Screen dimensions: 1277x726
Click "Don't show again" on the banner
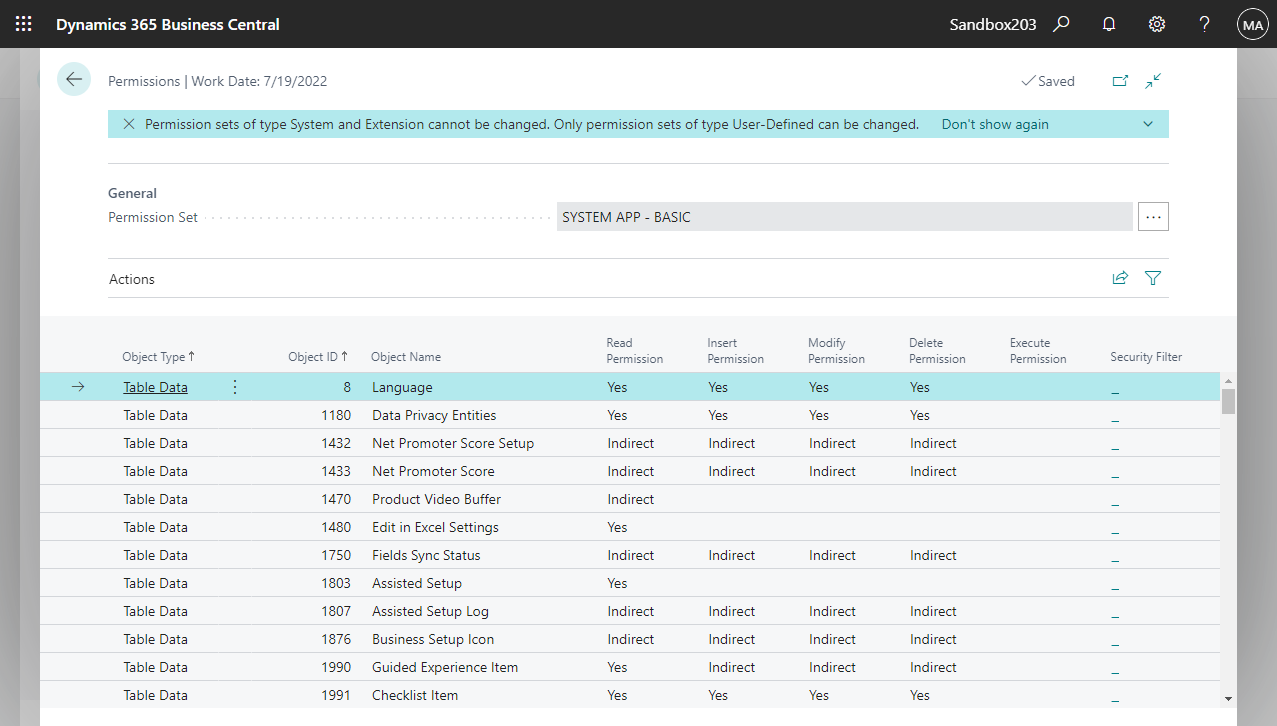(x=995, y=123)
